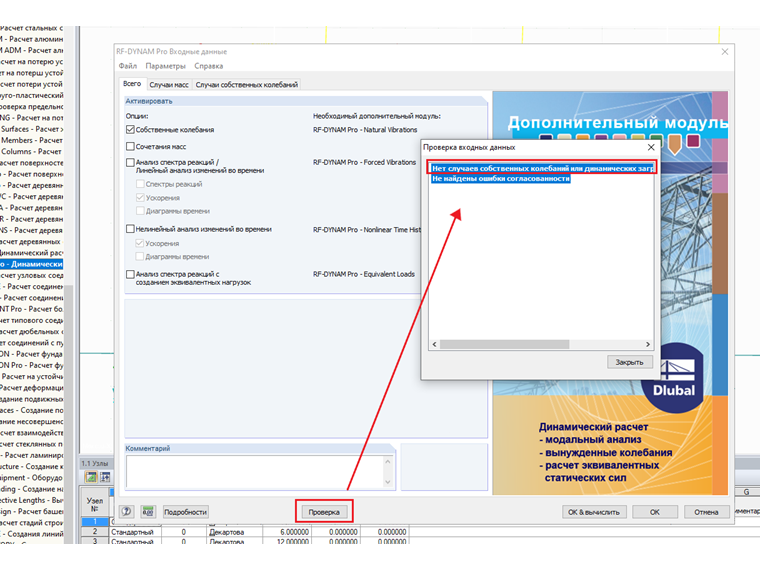760x570 pixels.
Task: Click 'RF-DYNAM Pro - Natural Vibrations' text
Action: coord(365,130)
